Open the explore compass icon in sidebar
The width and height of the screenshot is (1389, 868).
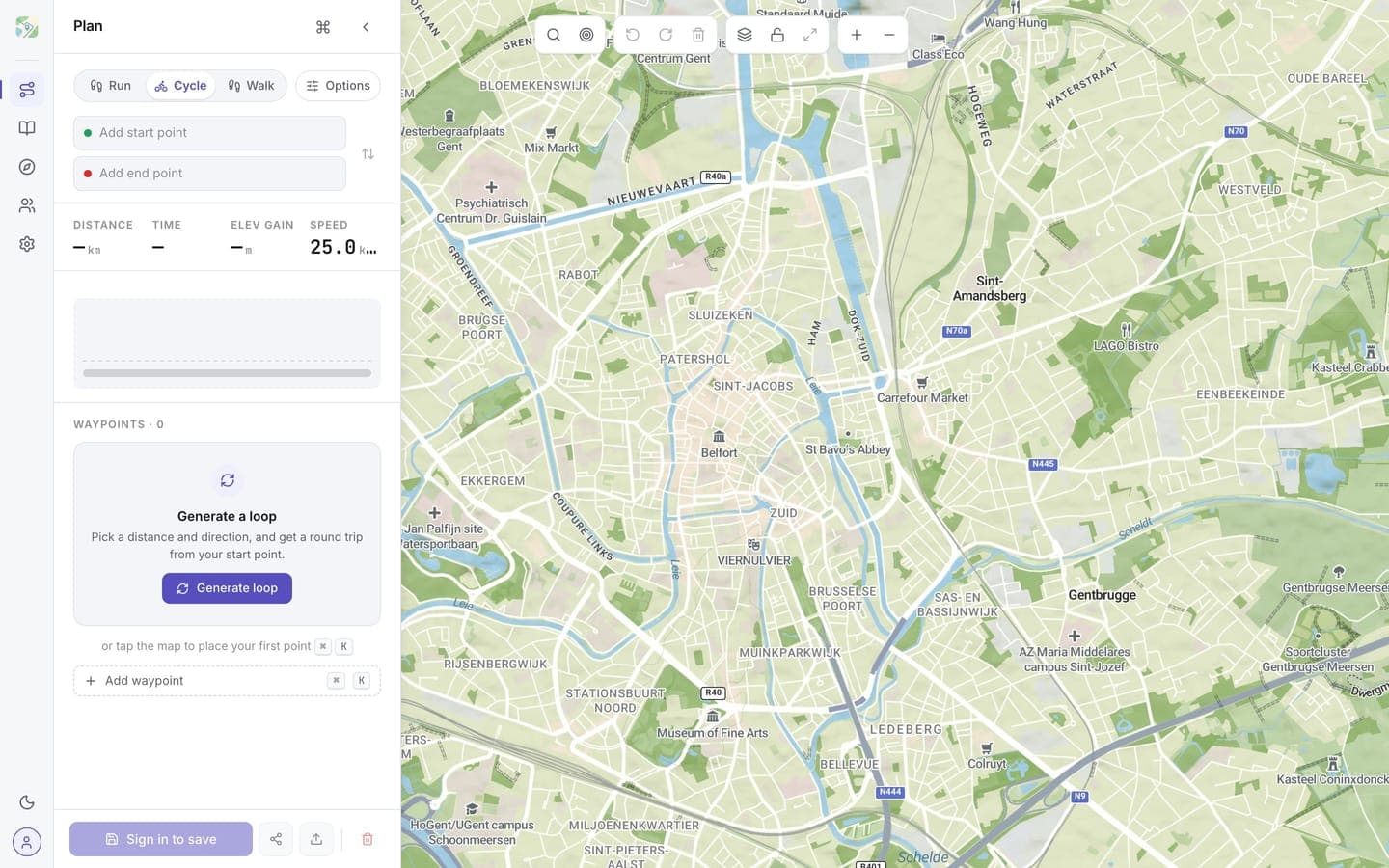click(27, 167)
